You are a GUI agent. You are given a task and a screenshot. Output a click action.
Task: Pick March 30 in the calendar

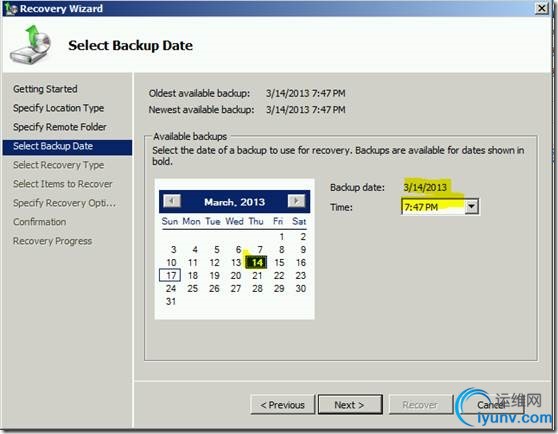(301, 289)
